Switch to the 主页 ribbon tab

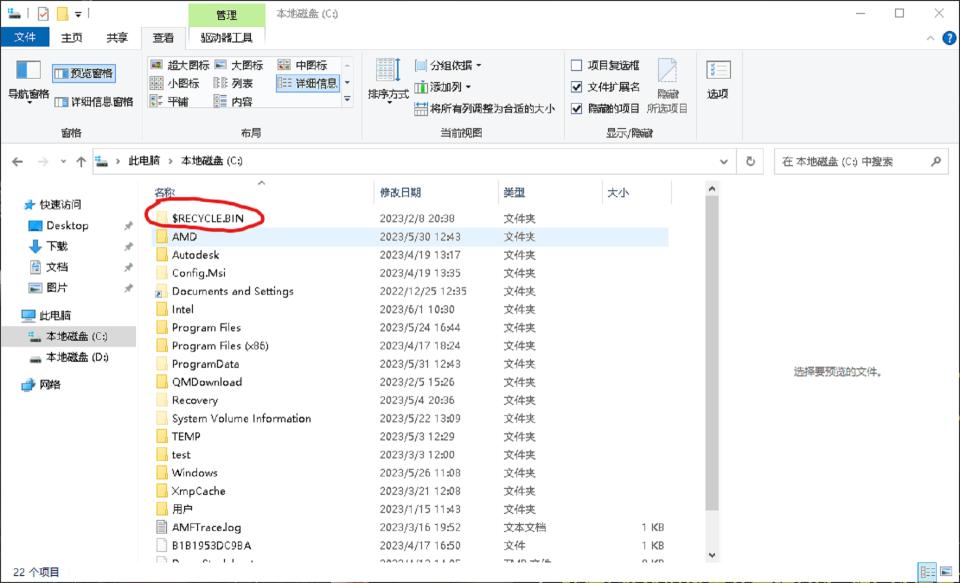pyautogui.click(x=72, y=37)
